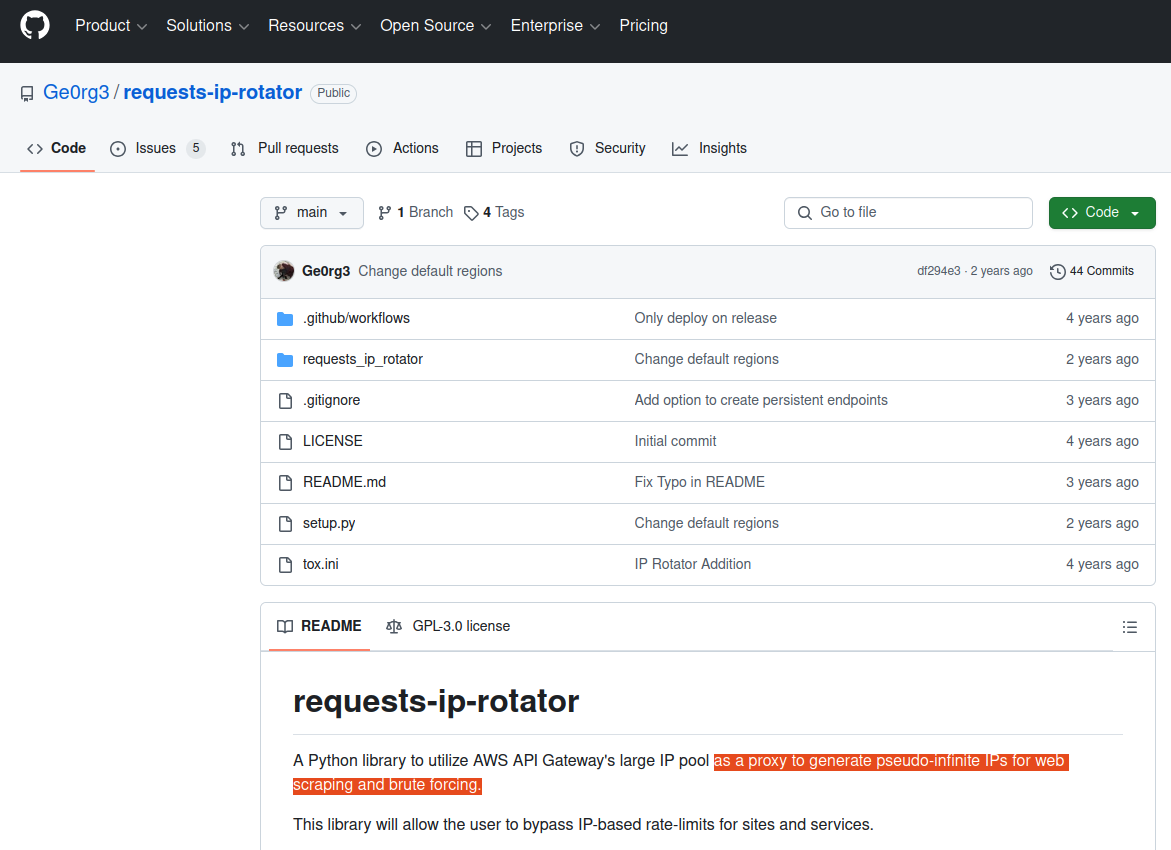Image resolution: width=1171 pixels, height=850 pixels.
Task: Open commit hash df294e3
Action: [x=938, y=271]
